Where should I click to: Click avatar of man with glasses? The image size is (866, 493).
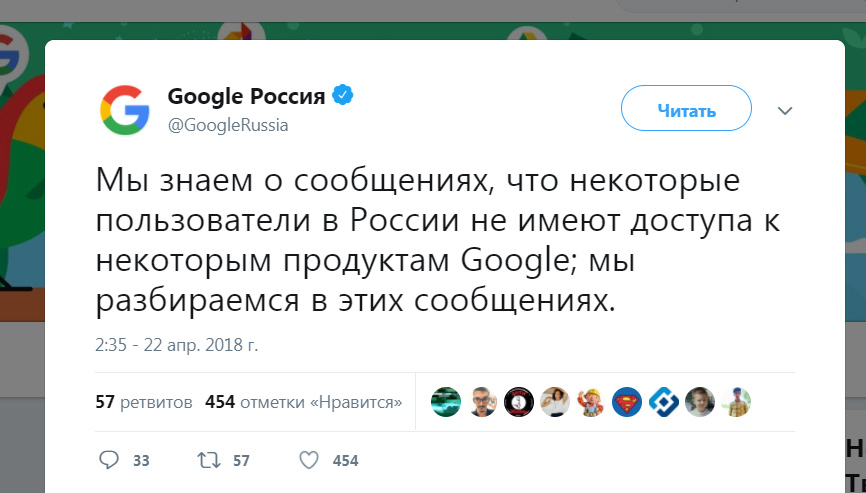click(x=482, y=402)
